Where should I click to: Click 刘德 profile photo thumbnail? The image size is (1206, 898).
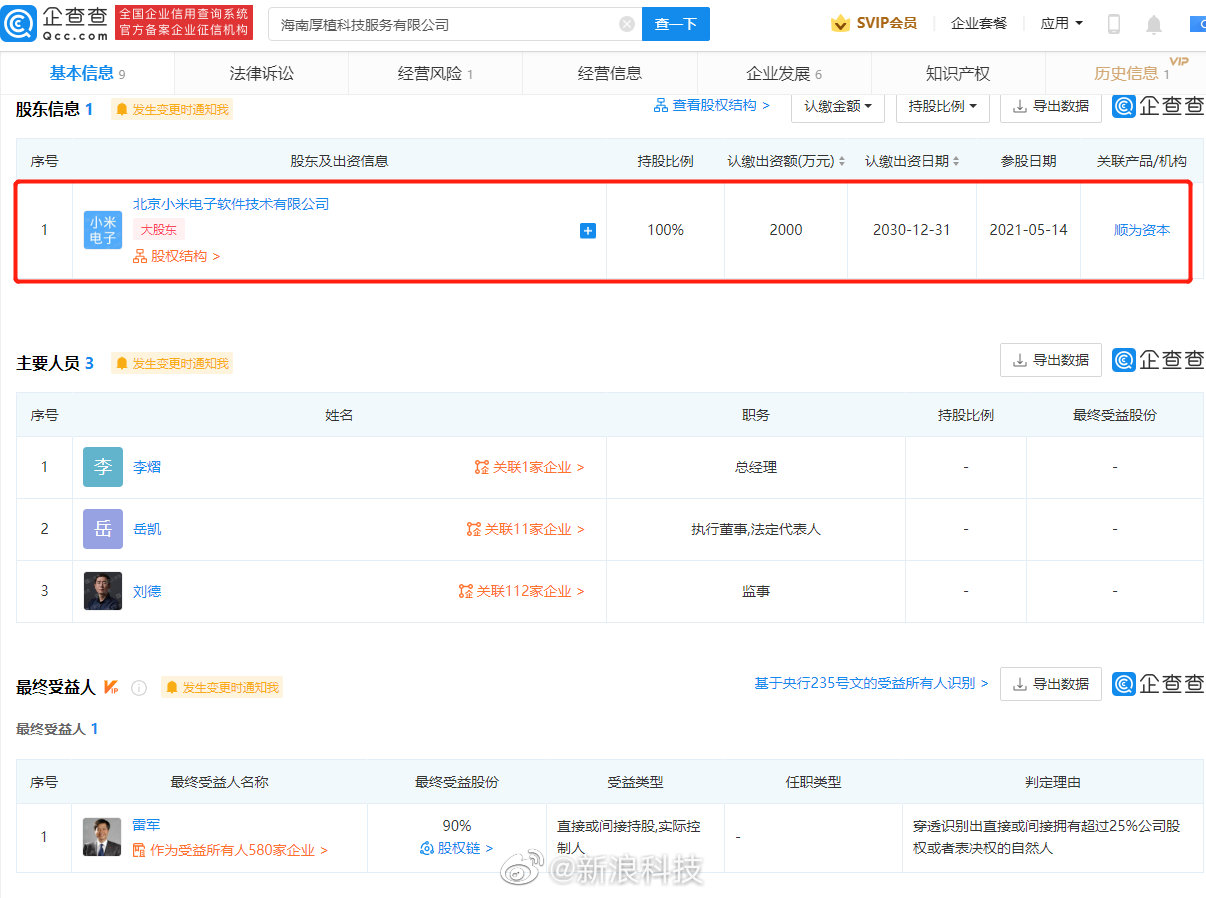tap(103, 591)
